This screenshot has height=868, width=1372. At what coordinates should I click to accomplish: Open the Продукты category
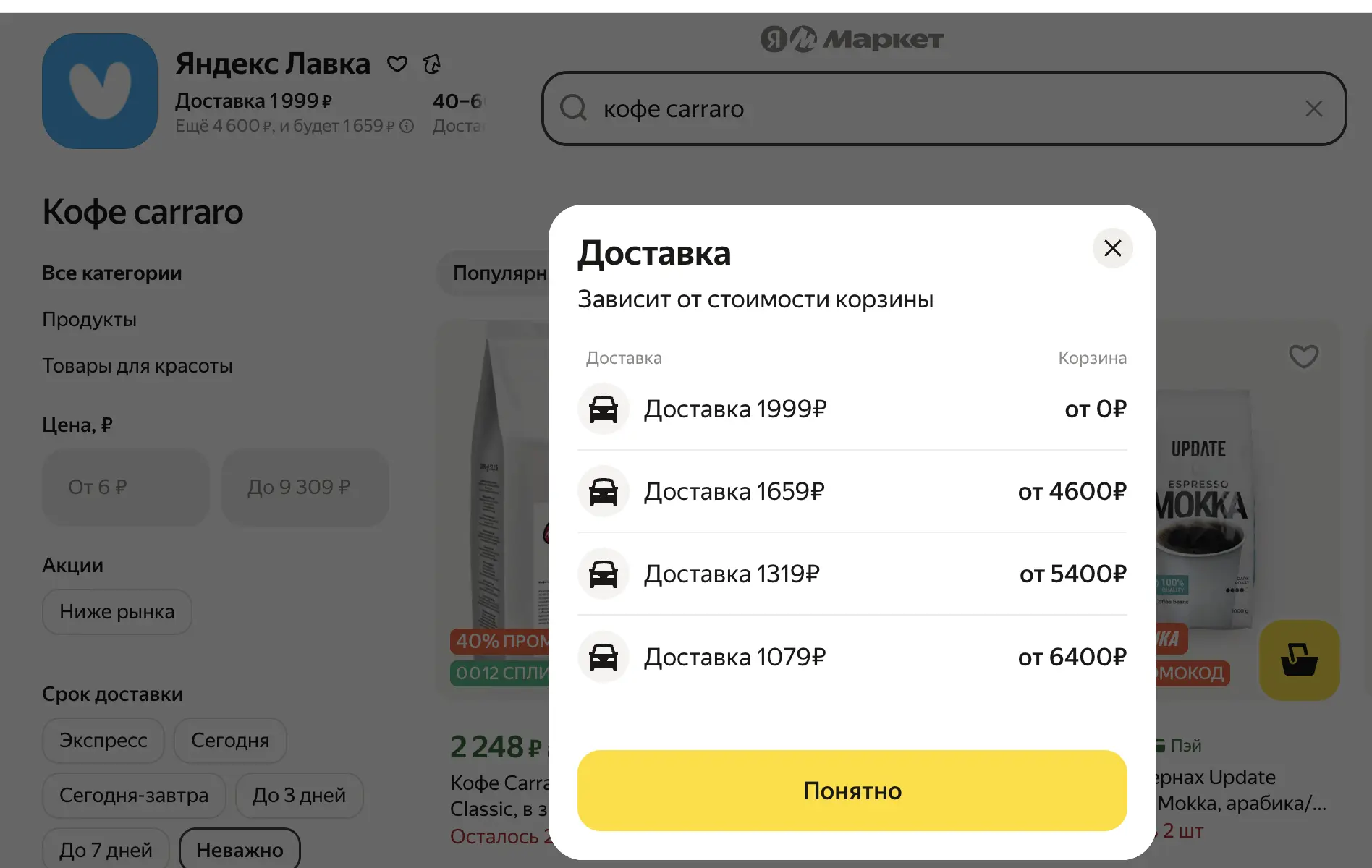point(89,320)
